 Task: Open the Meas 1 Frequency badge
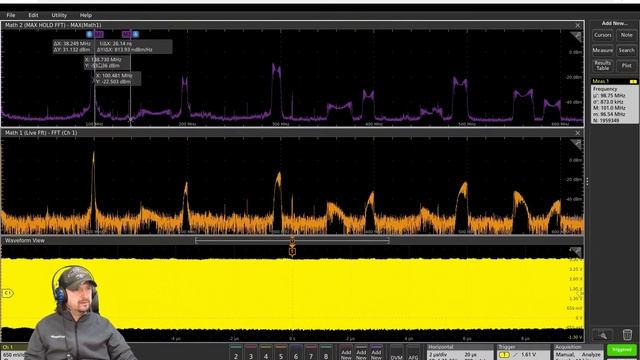click(615, 101)
